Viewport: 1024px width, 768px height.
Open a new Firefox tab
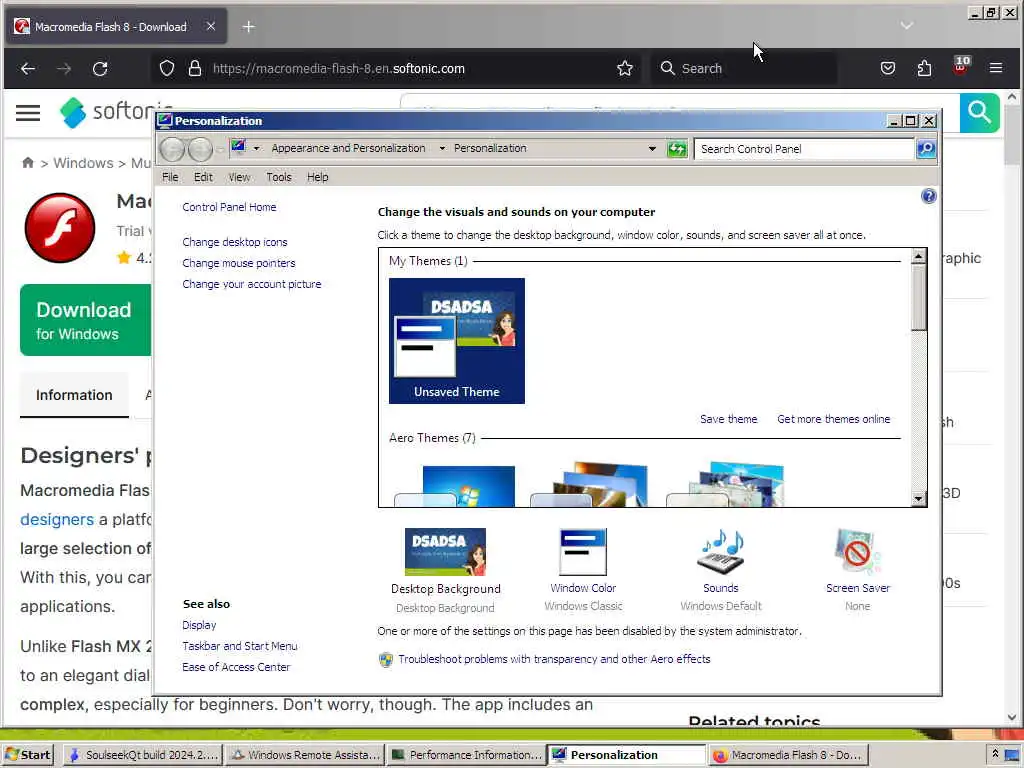248,27
